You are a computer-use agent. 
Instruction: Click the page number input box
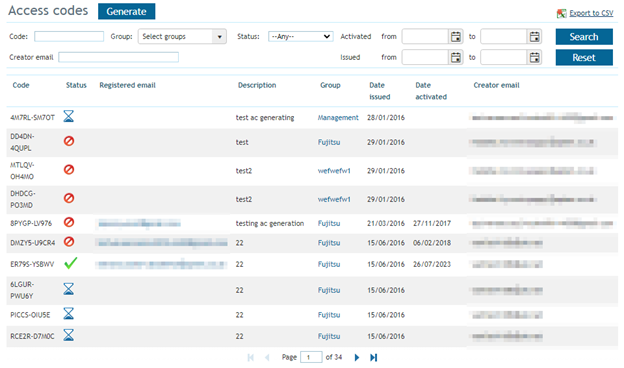tap(311, 357)
